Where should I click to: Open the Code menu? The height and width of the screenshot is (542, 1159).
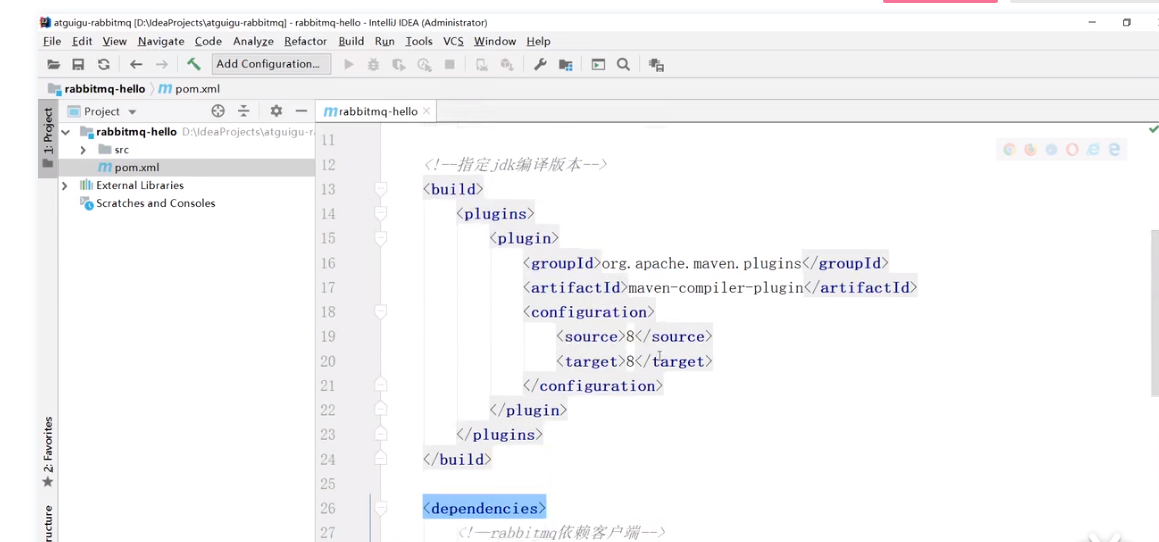(208, 41)
